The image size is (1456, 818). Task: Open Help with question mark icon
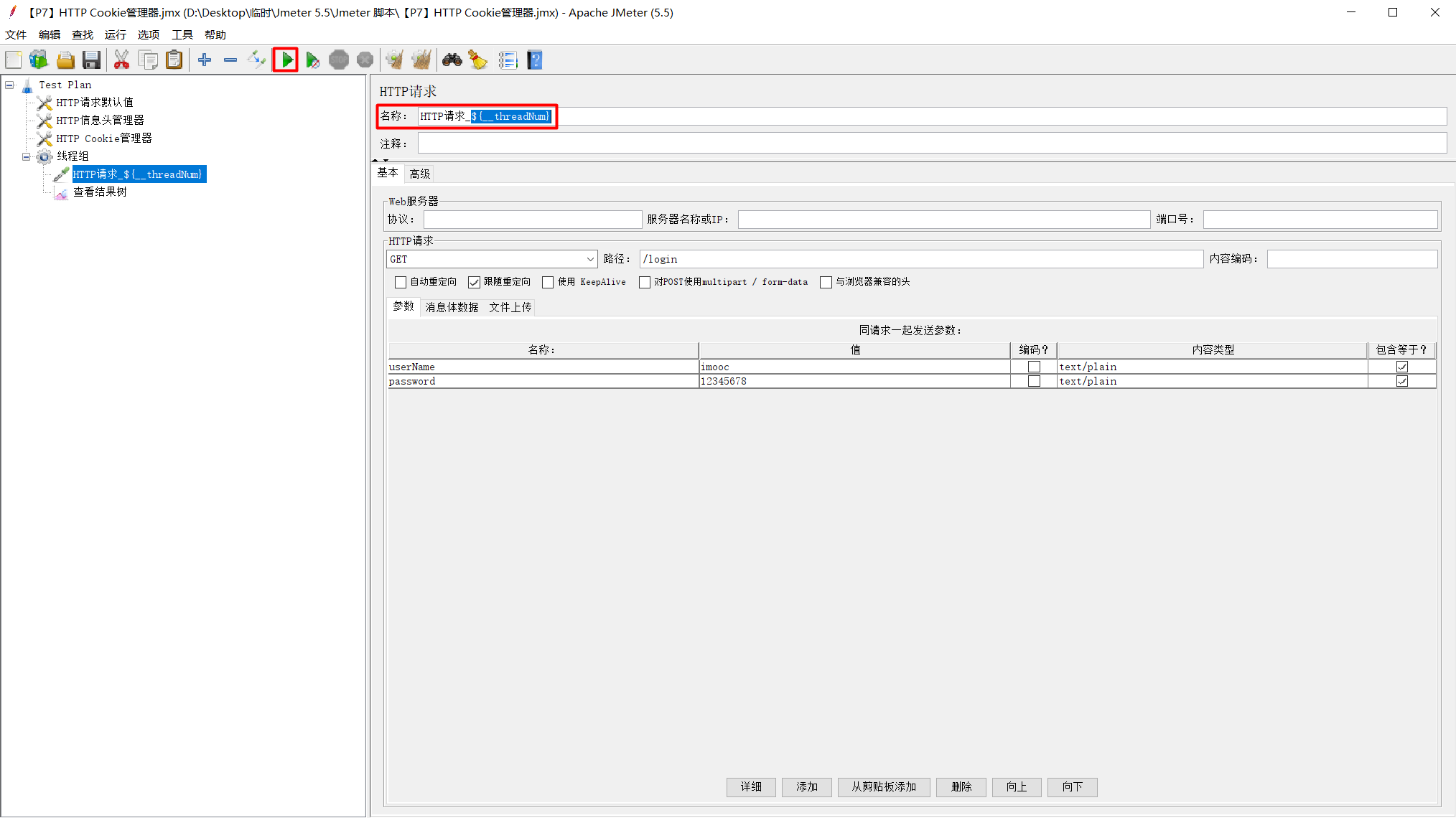click(535, 60)
